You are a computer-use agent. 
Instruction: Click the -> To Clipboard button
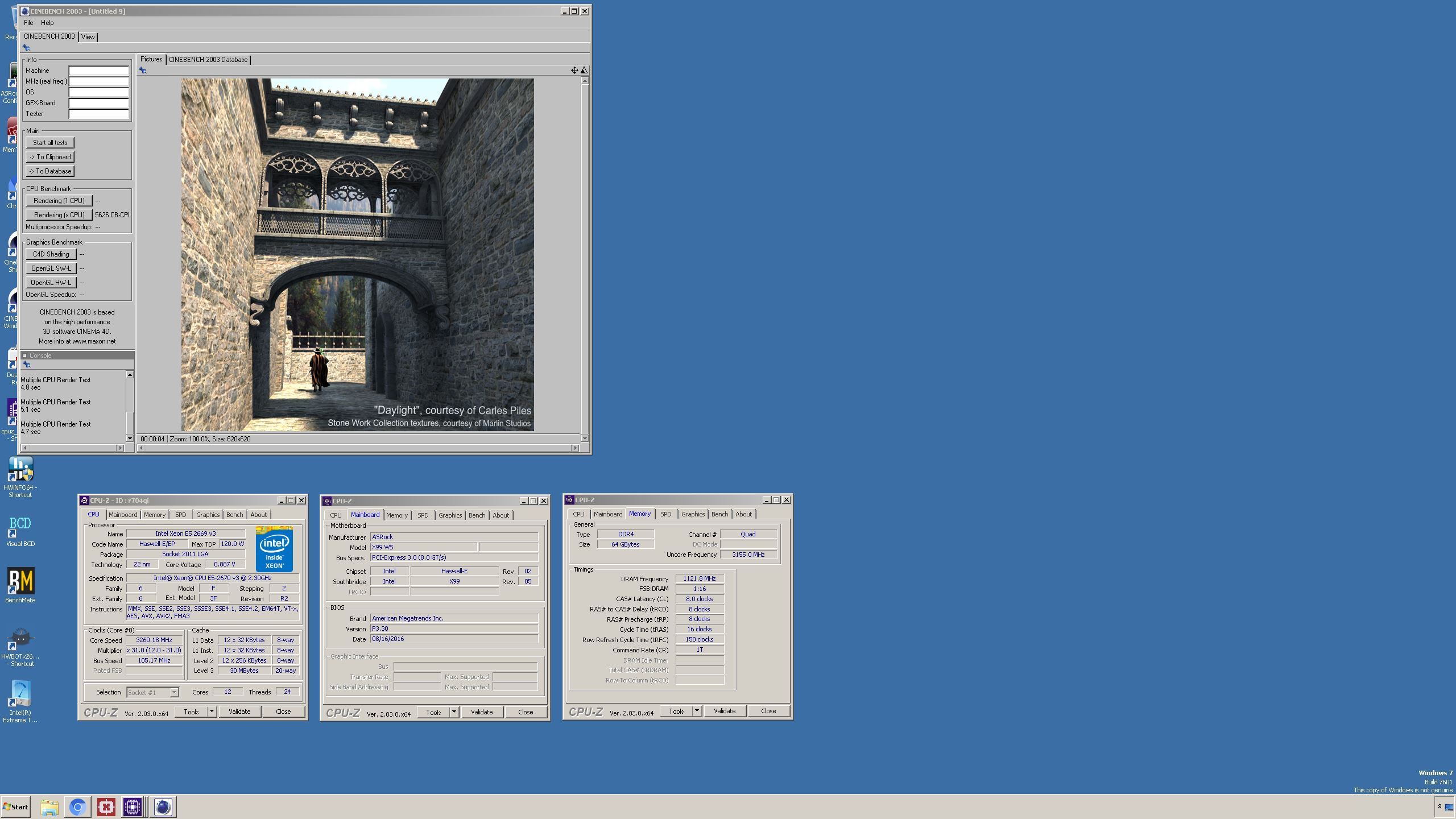click(x=50, y=157)
